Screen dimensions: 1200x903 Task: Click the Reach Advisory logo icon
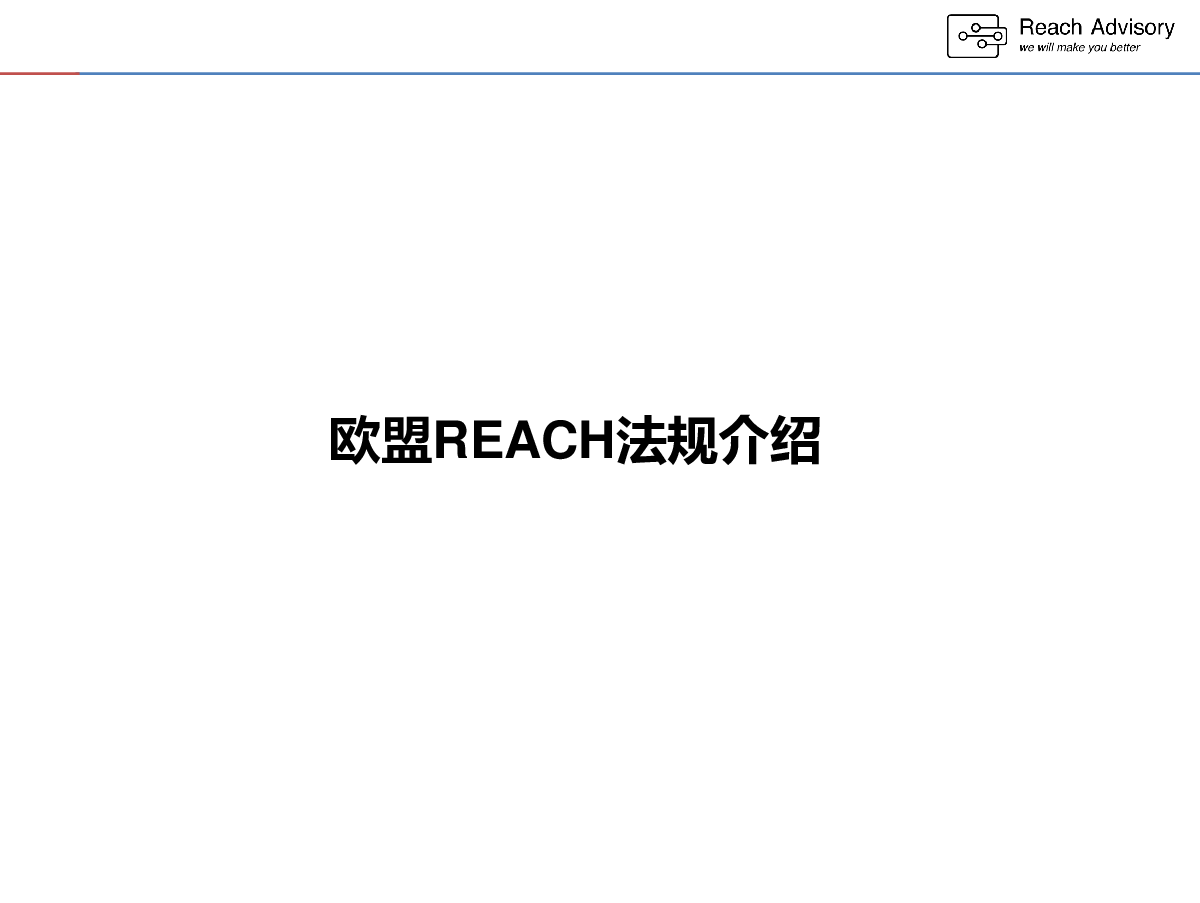pyautogui.click(x=977, y=36)
